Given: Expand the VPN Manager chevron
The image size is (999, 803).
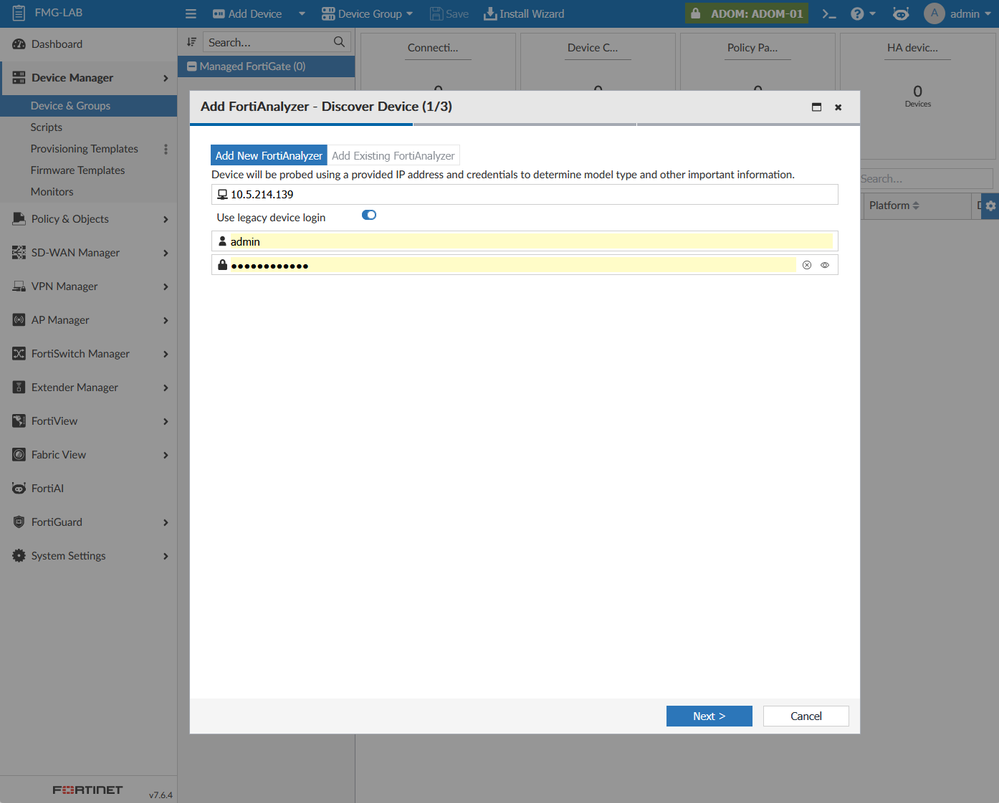Looking at the screenshot, I should pyautogui.click(x=166, y=287).
